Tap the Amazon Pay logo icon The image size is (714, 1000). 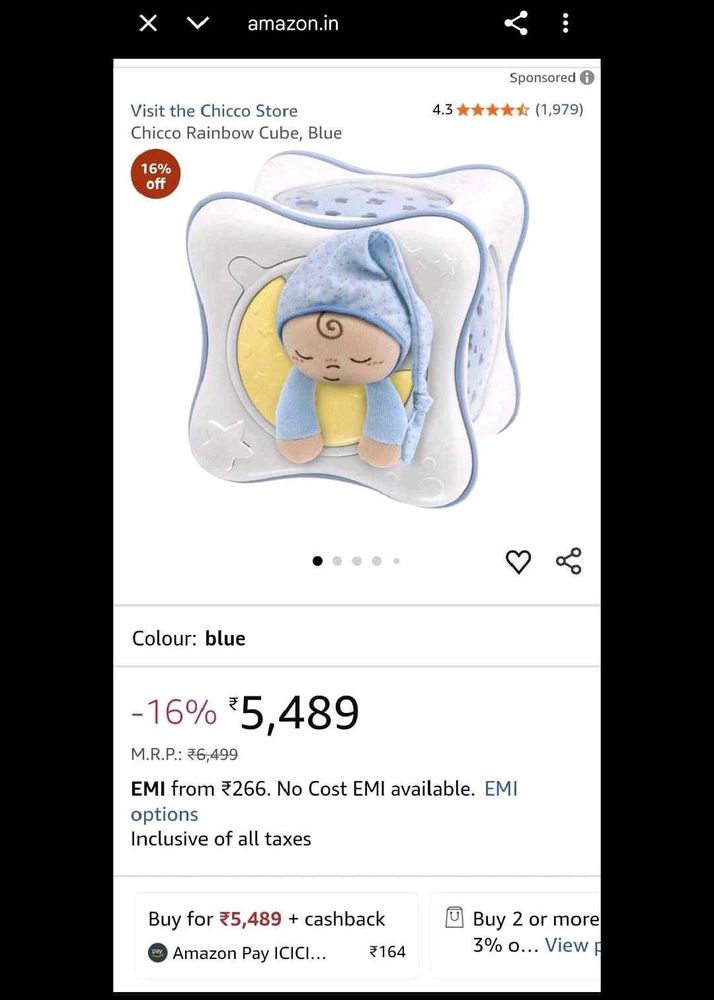coord(157,953)
